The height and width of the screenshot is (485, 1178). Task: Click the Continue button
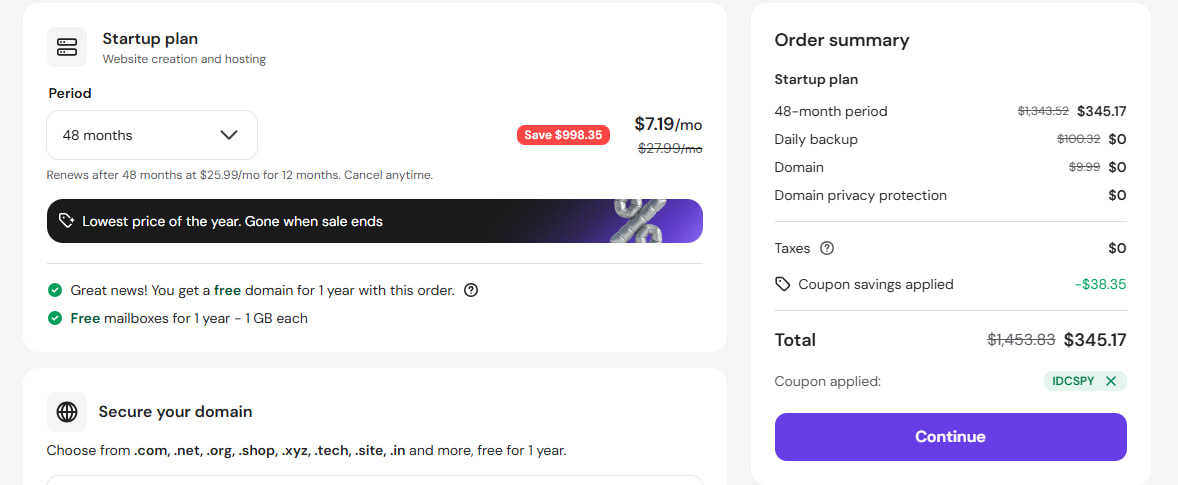(950, 437)
